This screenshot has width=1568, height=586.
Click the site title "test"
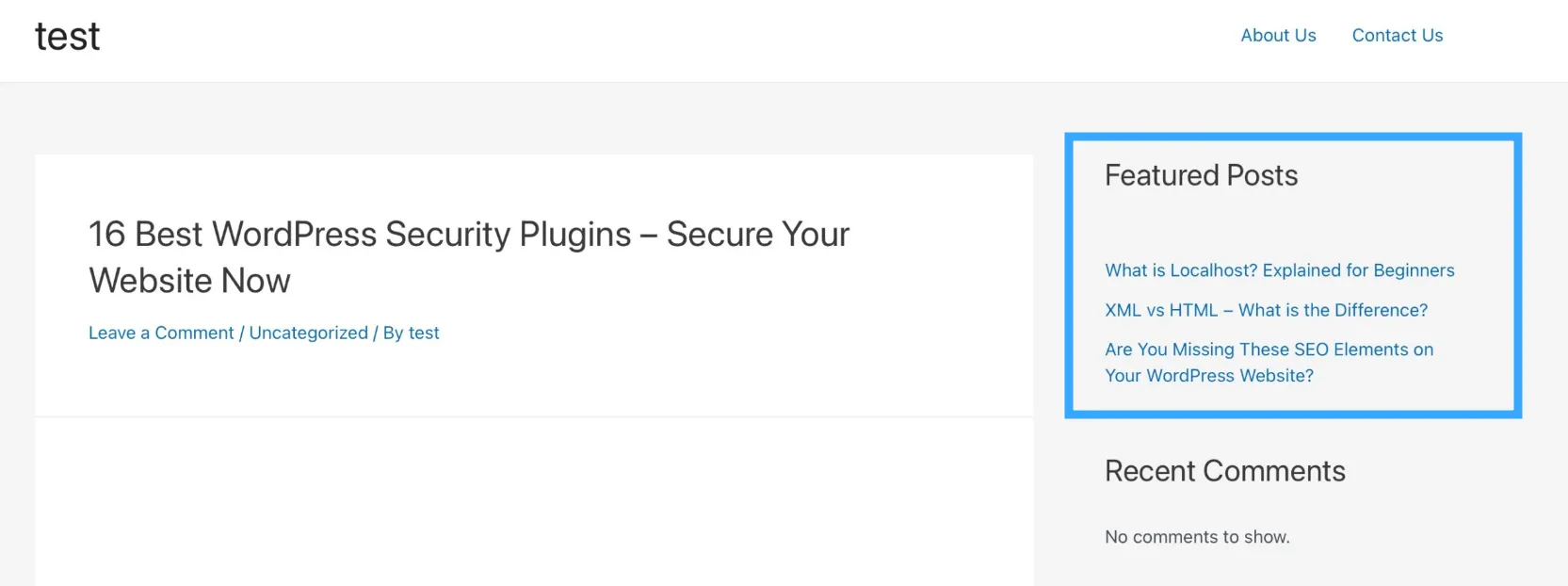pos(67,37)
